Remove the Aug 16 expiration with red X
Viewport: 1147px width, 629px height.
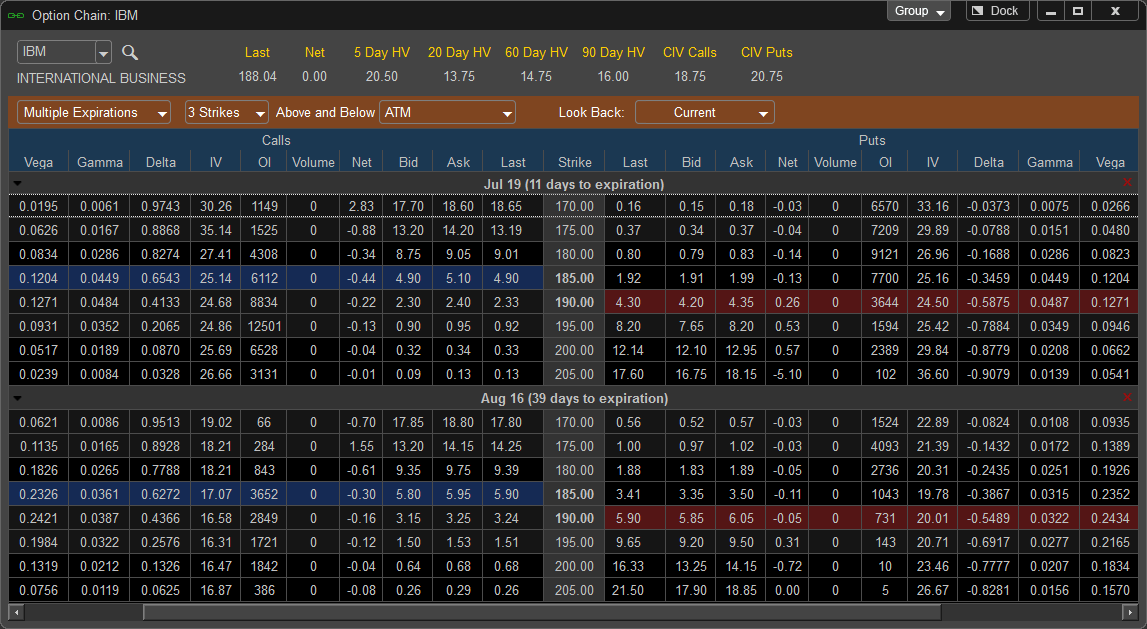click(1127, 397)
